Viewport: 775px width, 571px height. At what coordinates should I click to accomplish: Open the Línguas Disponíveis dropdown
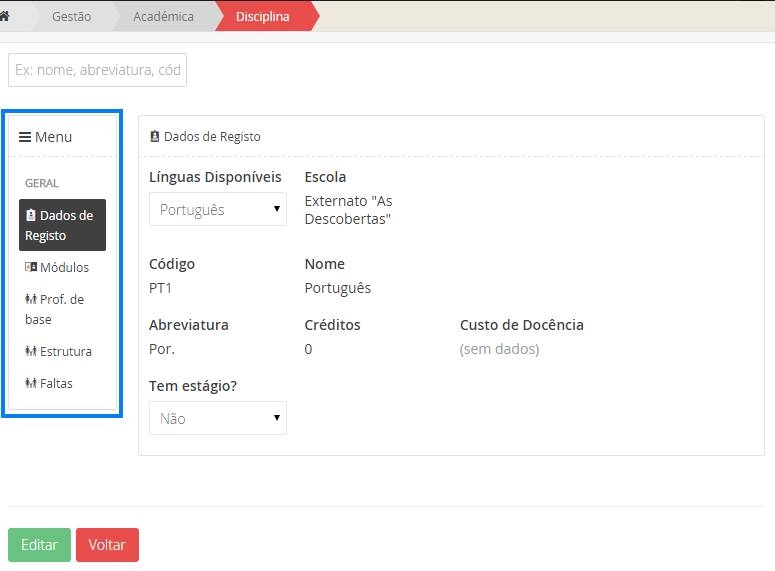click(218, 209)
